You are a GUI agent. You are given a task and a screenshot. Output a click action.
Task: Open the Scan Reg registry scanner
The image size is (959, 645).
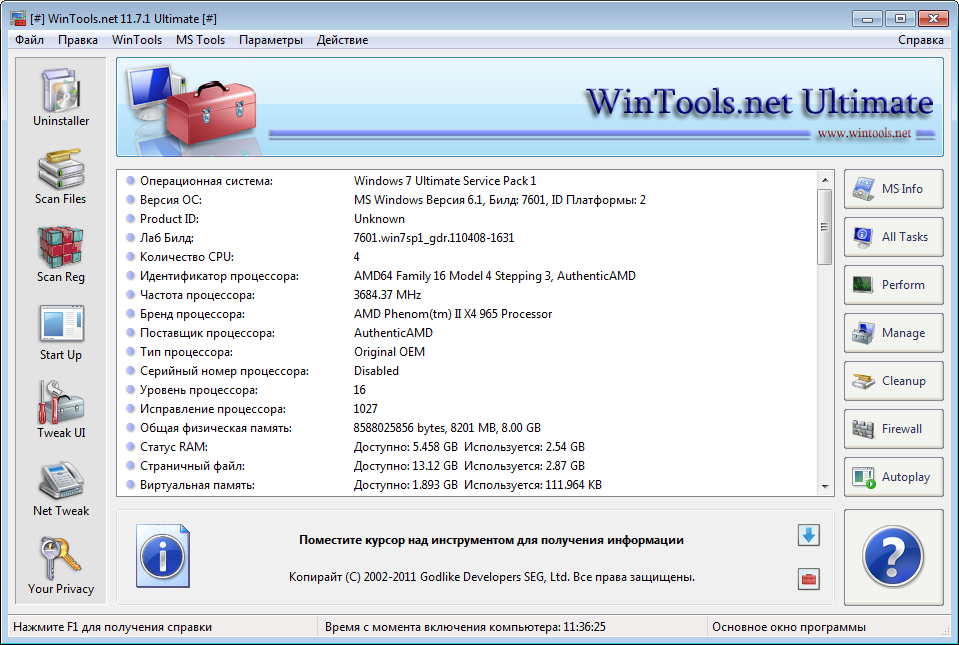(x=61, y=254)
